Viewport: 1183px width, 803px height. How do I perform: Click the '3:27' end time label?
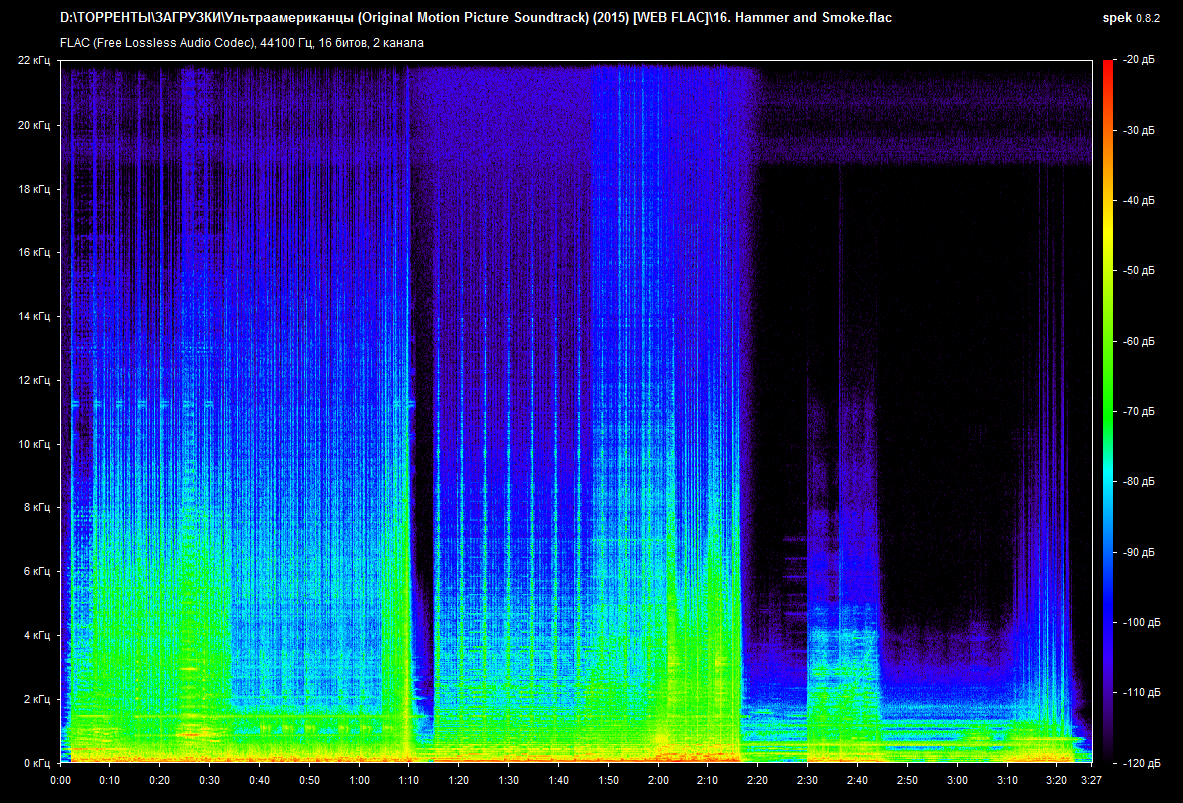tap(1092, 780)
